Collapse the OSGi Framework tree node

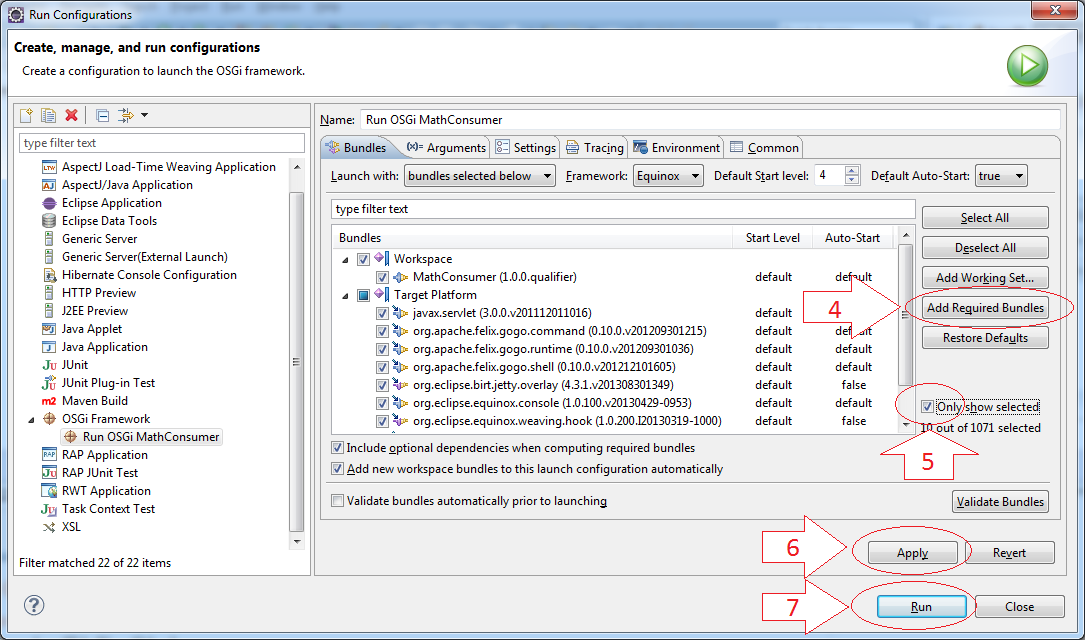coord(31,419)
